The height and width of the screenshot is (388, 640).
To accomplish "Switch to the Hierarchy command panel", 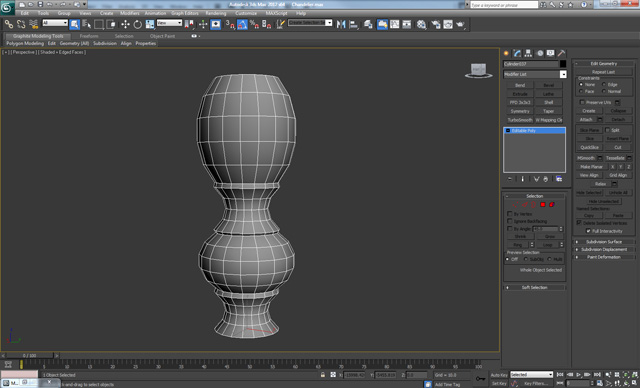I will pos(528,53).
